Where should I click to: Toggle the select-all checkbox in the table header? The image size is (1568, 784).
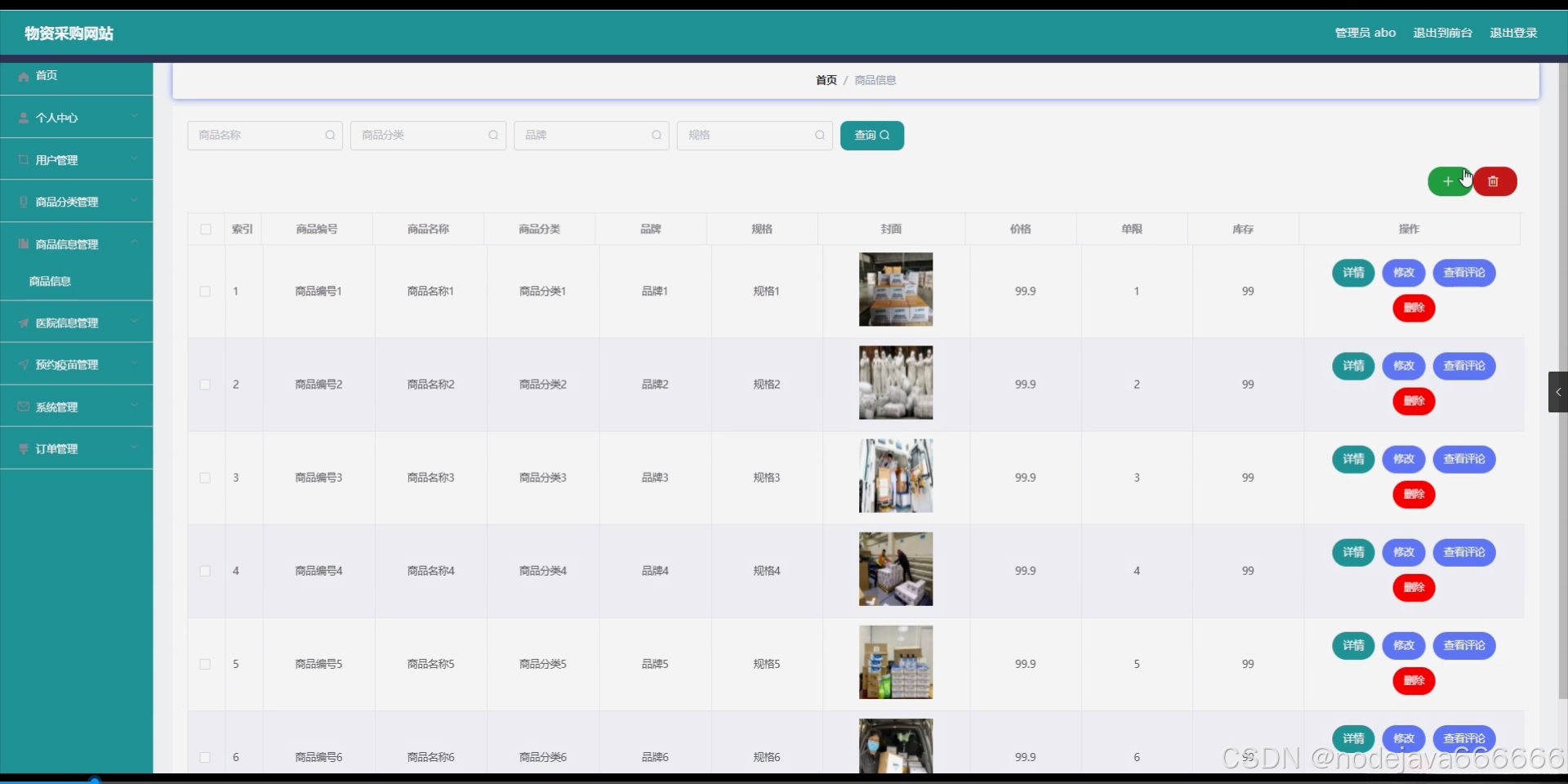[x=206, y=229]
